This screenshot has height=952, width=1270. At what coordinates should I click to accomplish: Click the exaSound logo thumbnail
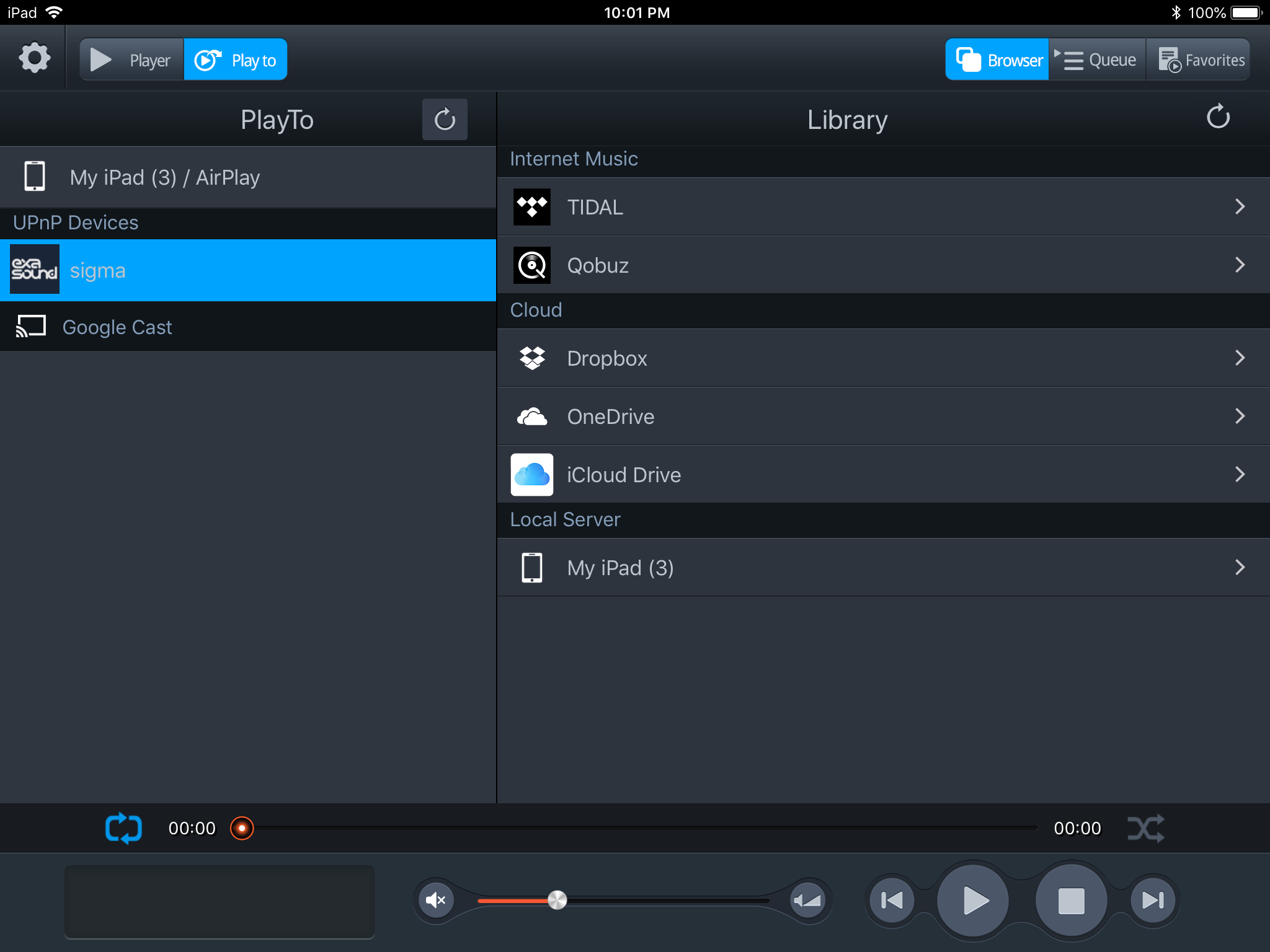(x=35, y=270)
